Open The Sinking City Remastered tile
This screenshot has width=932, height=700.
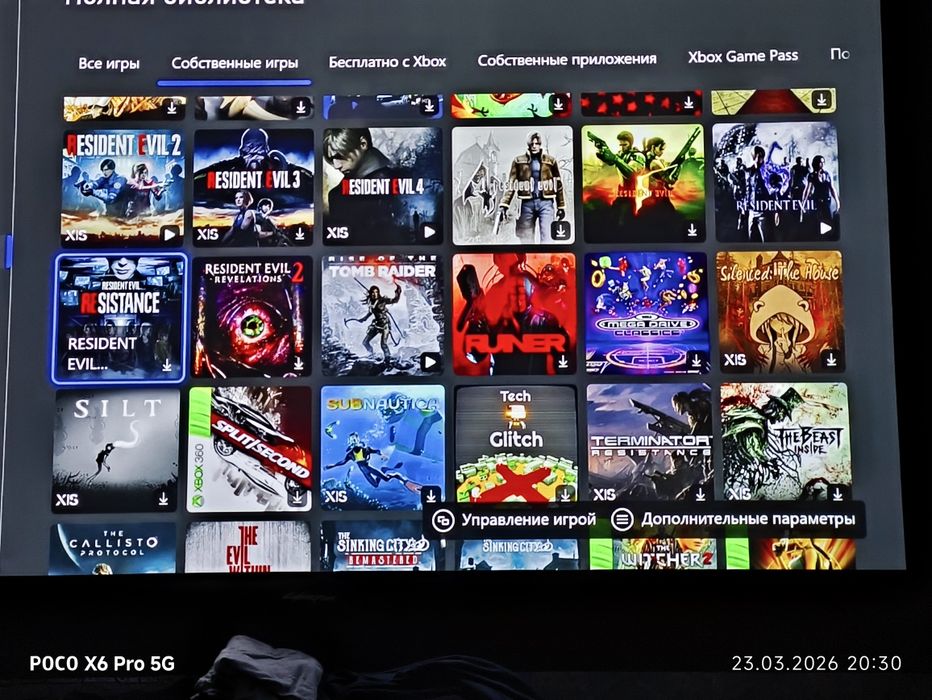(x=383, y=546)
